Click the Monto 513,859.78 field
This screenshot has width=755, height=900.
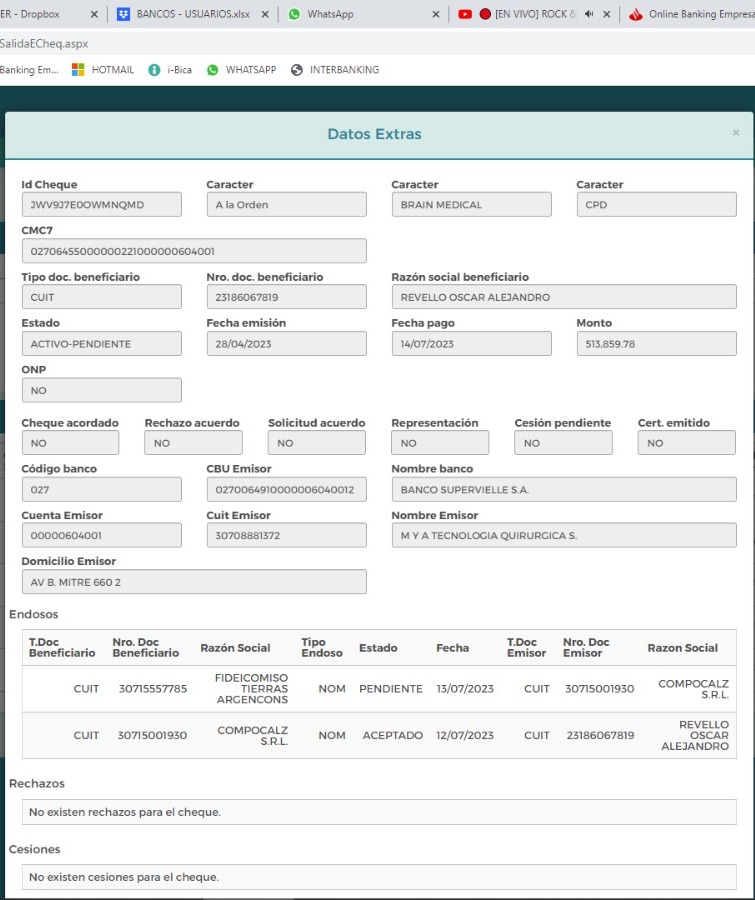click(656, 344)
